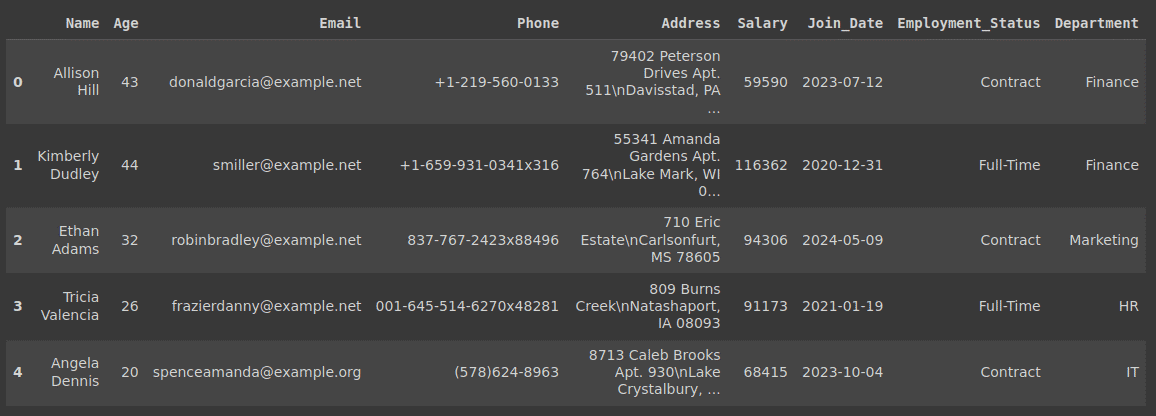Click the Employment_Status column header
The width and height of the screenshot is (1156, 416).
click(x=968, y=23)
